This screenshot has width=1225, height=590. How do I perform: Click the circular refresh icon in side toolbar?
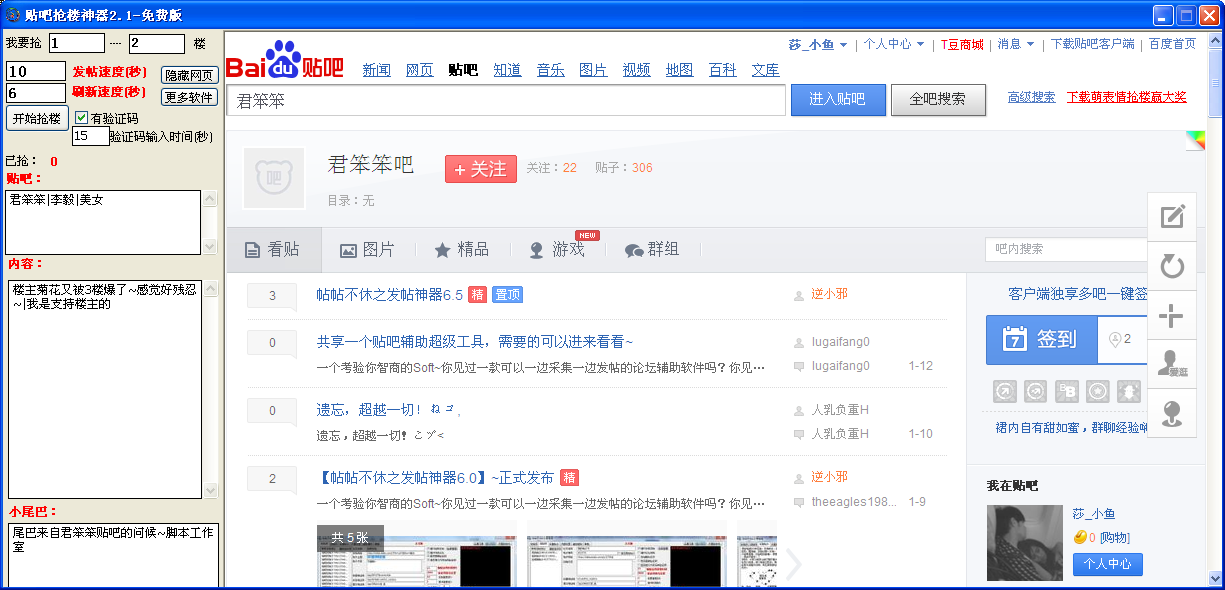(x=1172, y=266)
